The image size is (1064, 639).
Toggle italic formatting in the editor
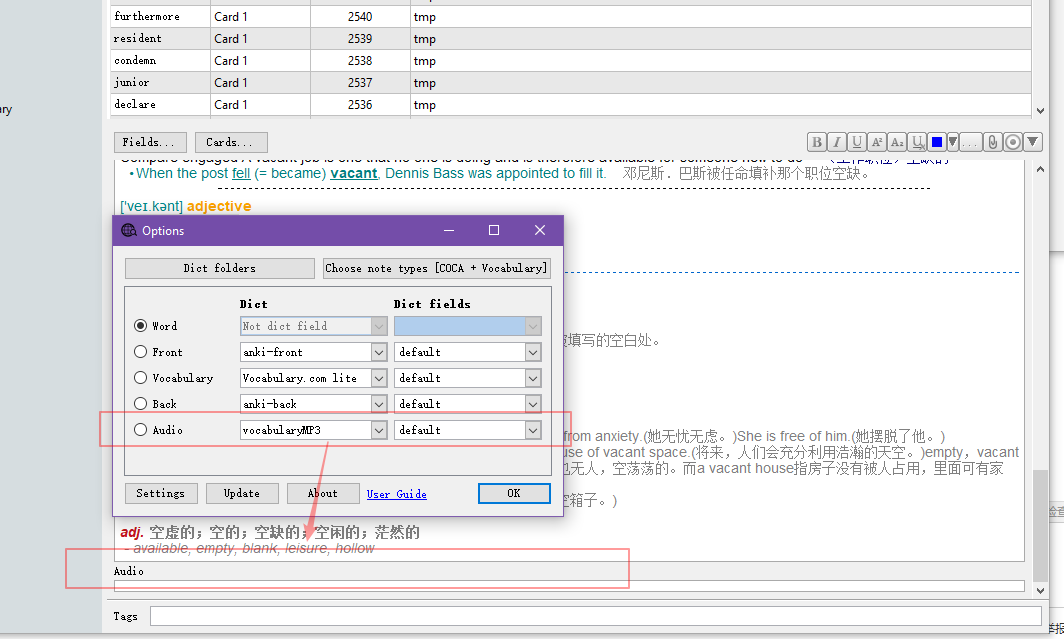click(x=837, y=142)
